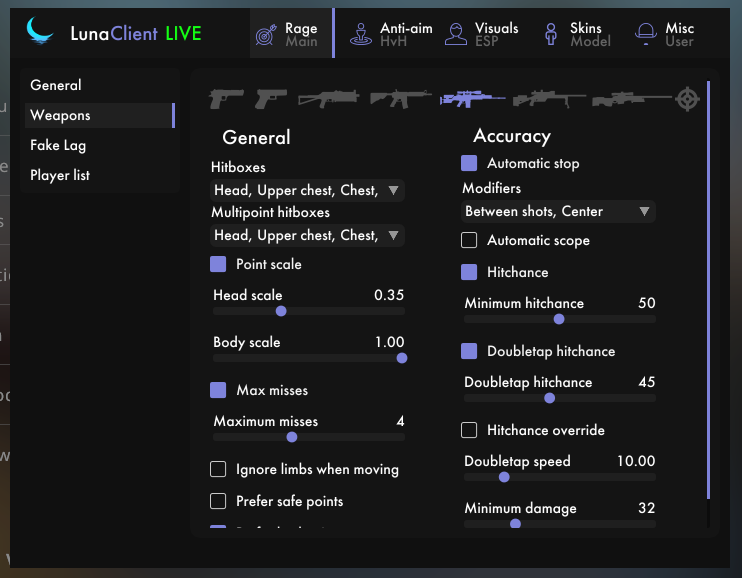Toggle the Doubletap hitchance checkbox

[469, 351]
